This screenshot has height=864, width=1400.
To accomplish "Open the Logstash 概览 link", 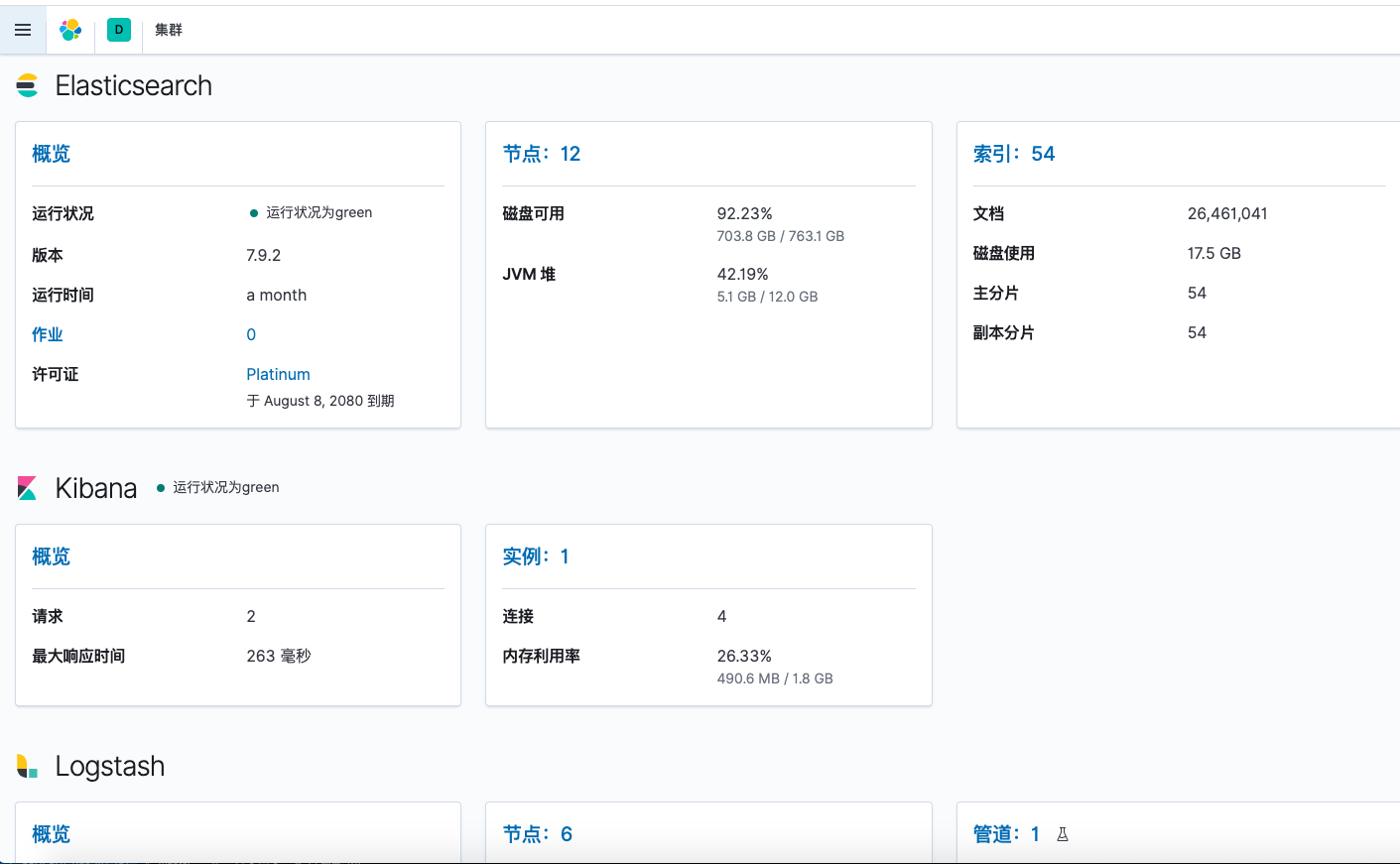I will (51, 834).
